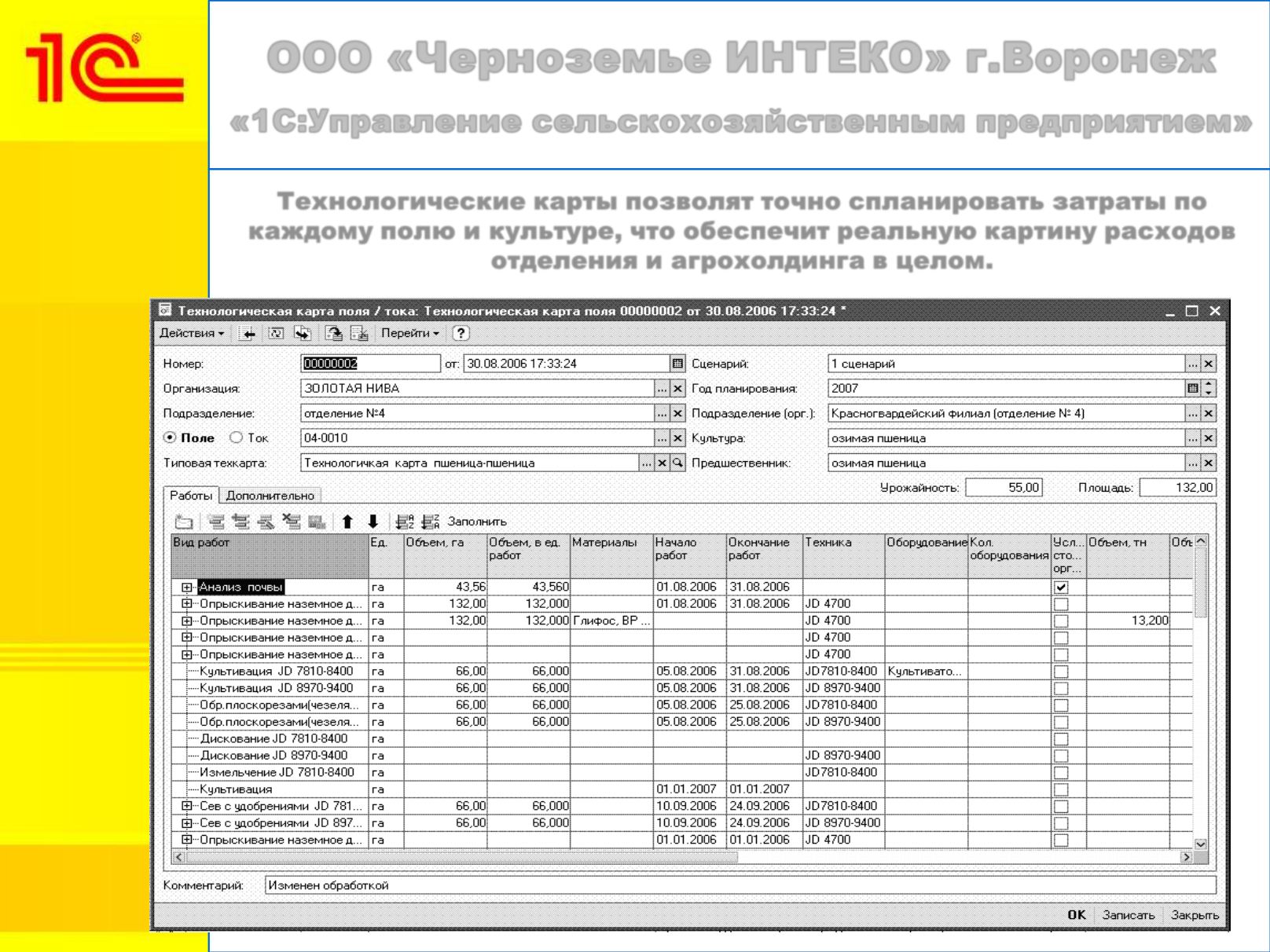Click the Вид работ column header
Viewport: 1270px width, 952px height.
[270, 557]
